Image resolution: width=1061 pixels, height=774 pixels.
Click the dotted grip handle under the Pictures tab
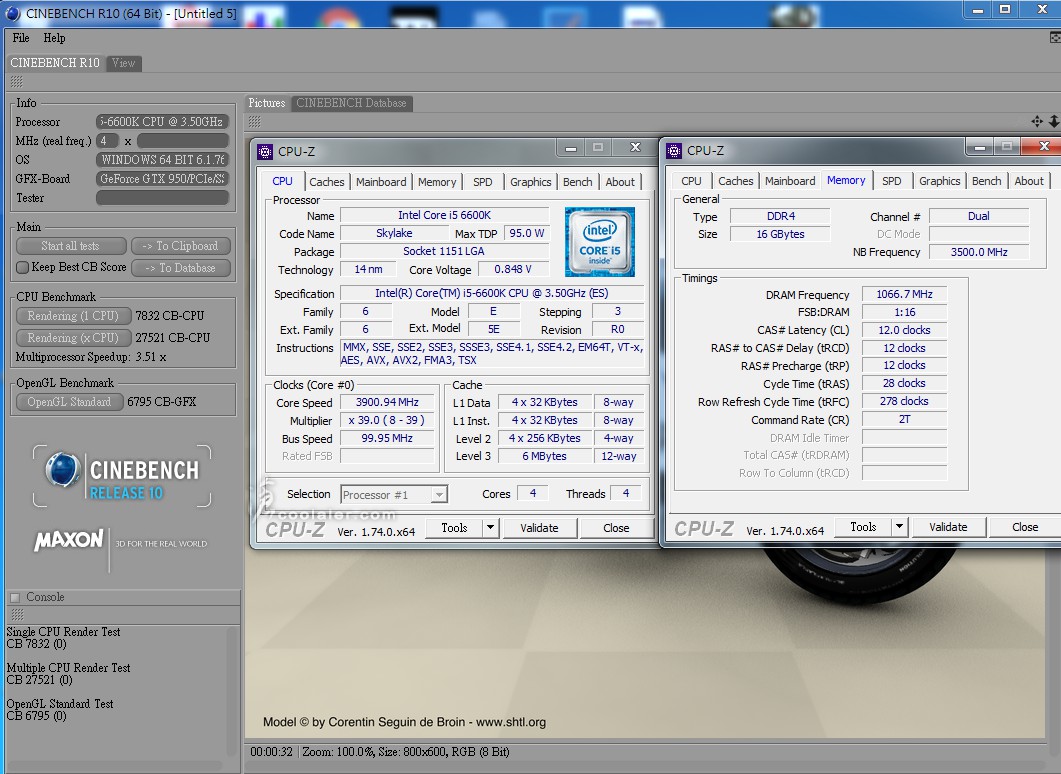click(x=254, y=122)
